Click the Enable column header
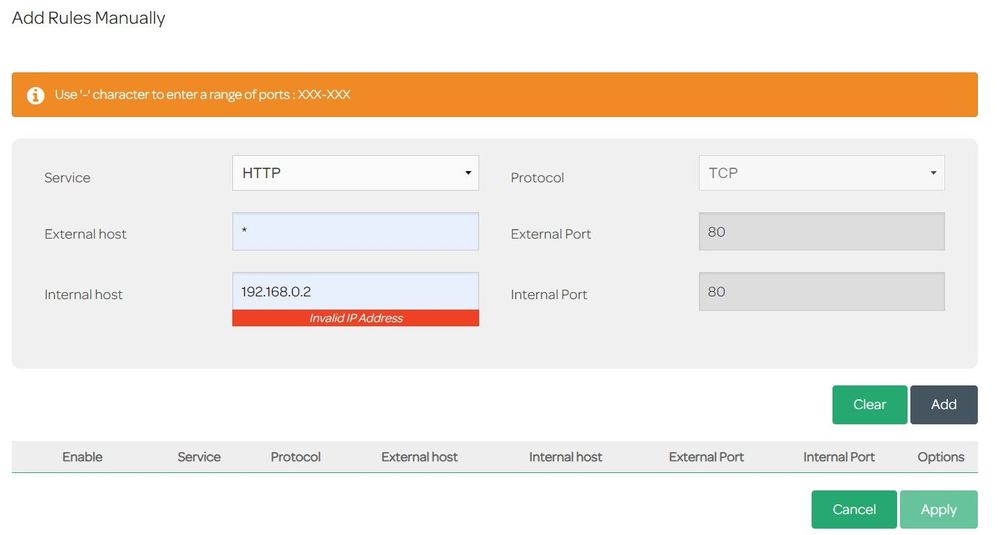Viewport: 998px width, 535px height. 82,457
